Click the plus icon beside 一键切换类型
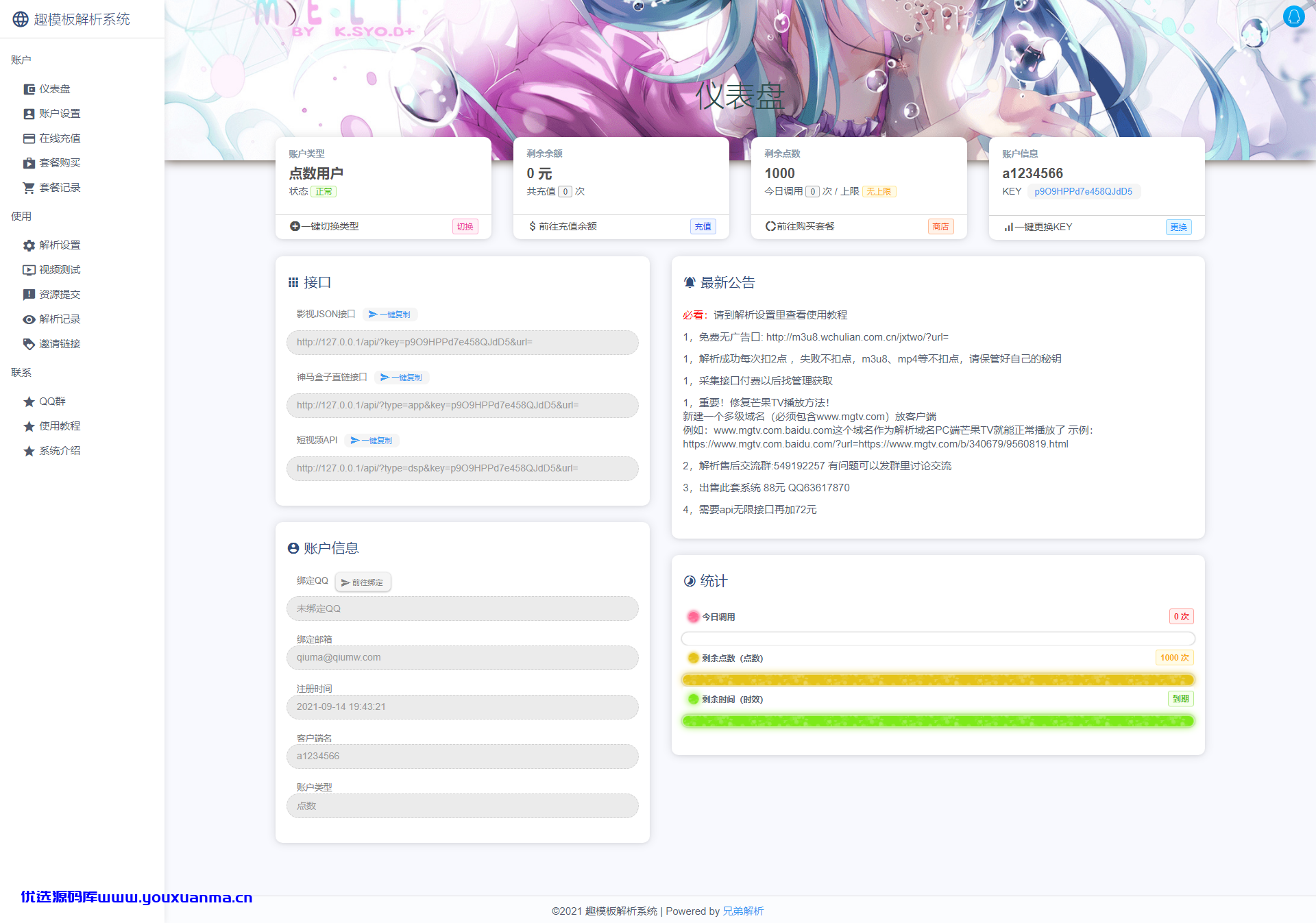 (295, 226)
